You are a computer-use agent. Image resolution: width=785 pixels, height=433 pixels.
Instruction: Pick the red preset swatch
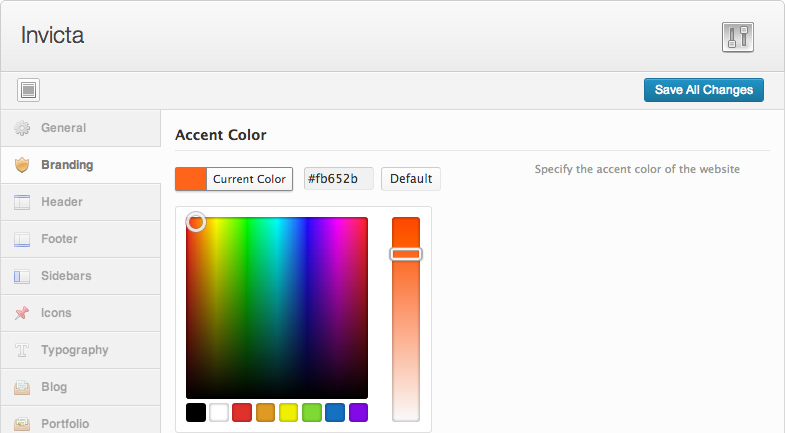[x=242, y=412]
